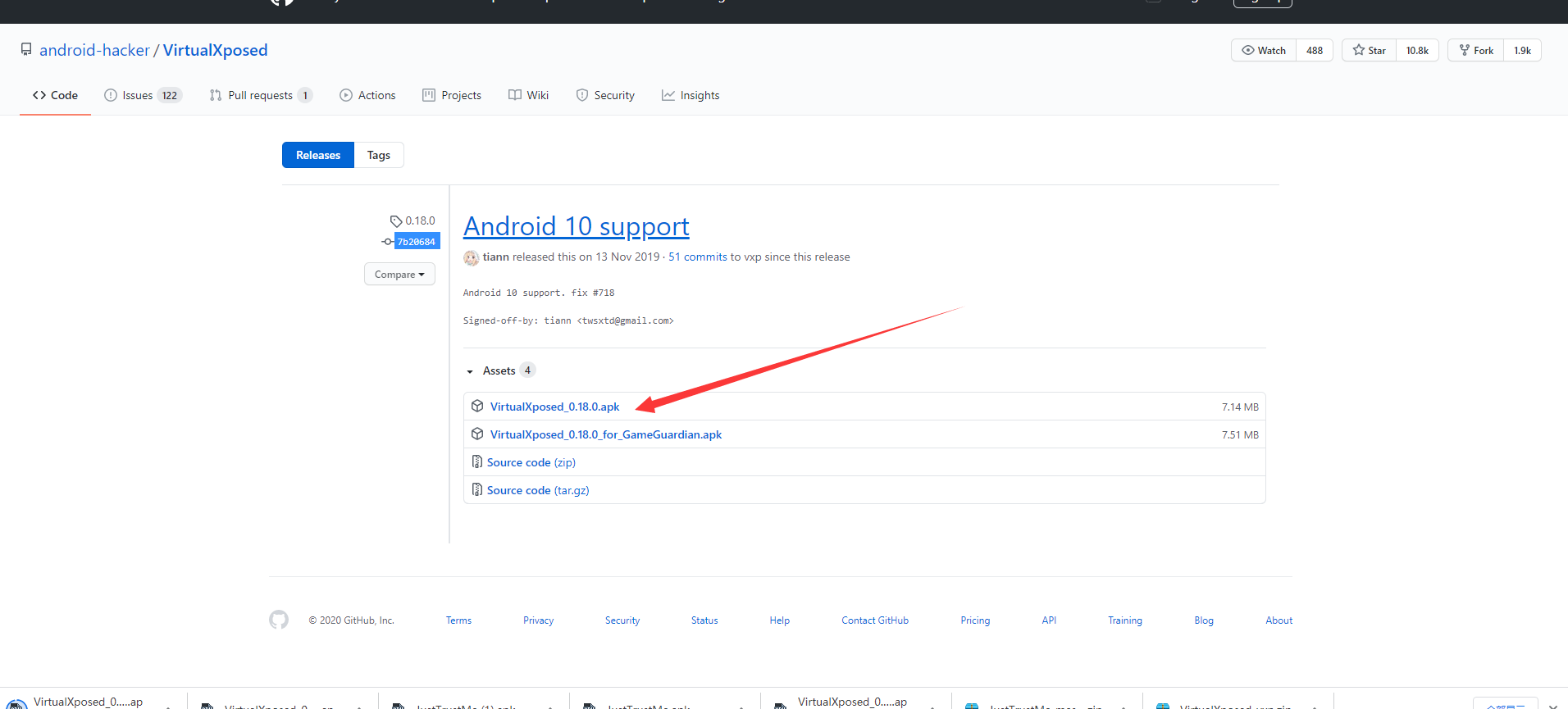
Task: Click the file icon beside Source code (tar.gz)
Action: (x=476, y=490)
